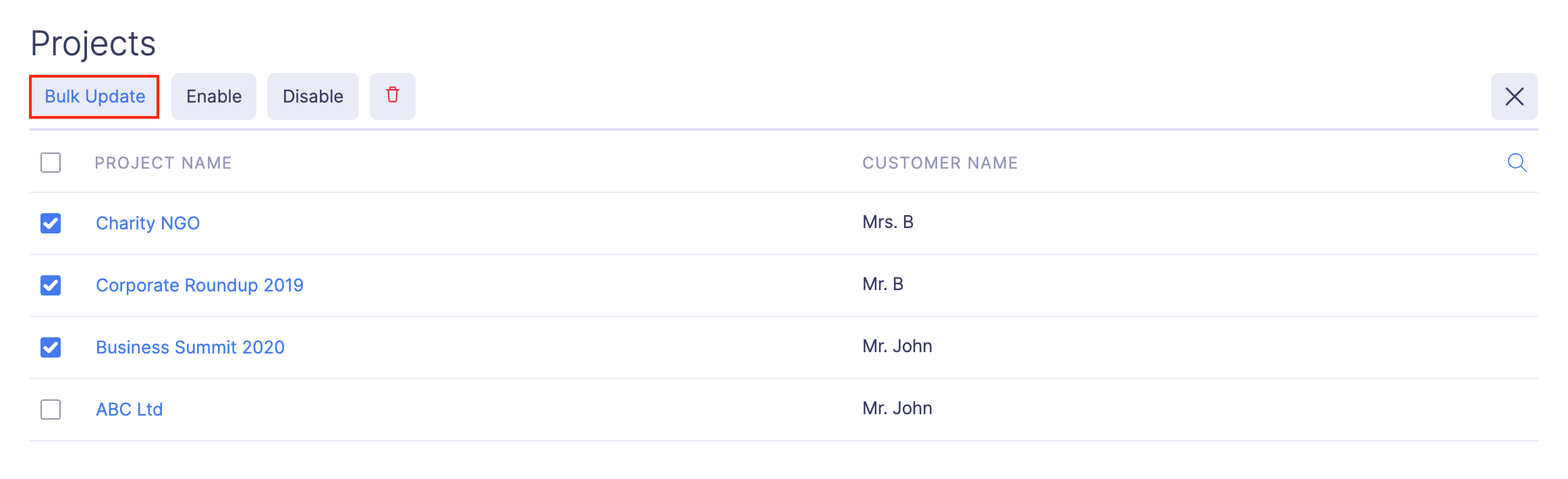Screen dimensions: 1568x479
Task: Open the Business Summit 2020 project
Action: tap(190, 347)
